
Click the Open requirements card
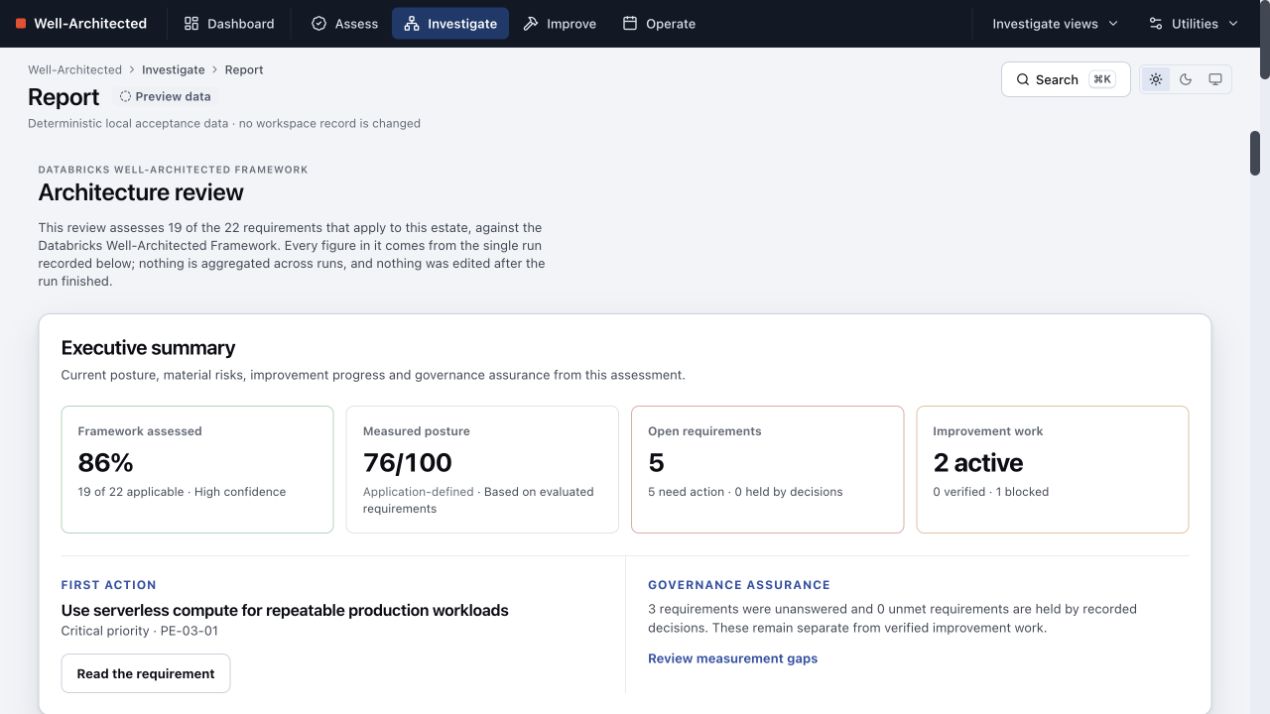point(767,469)
